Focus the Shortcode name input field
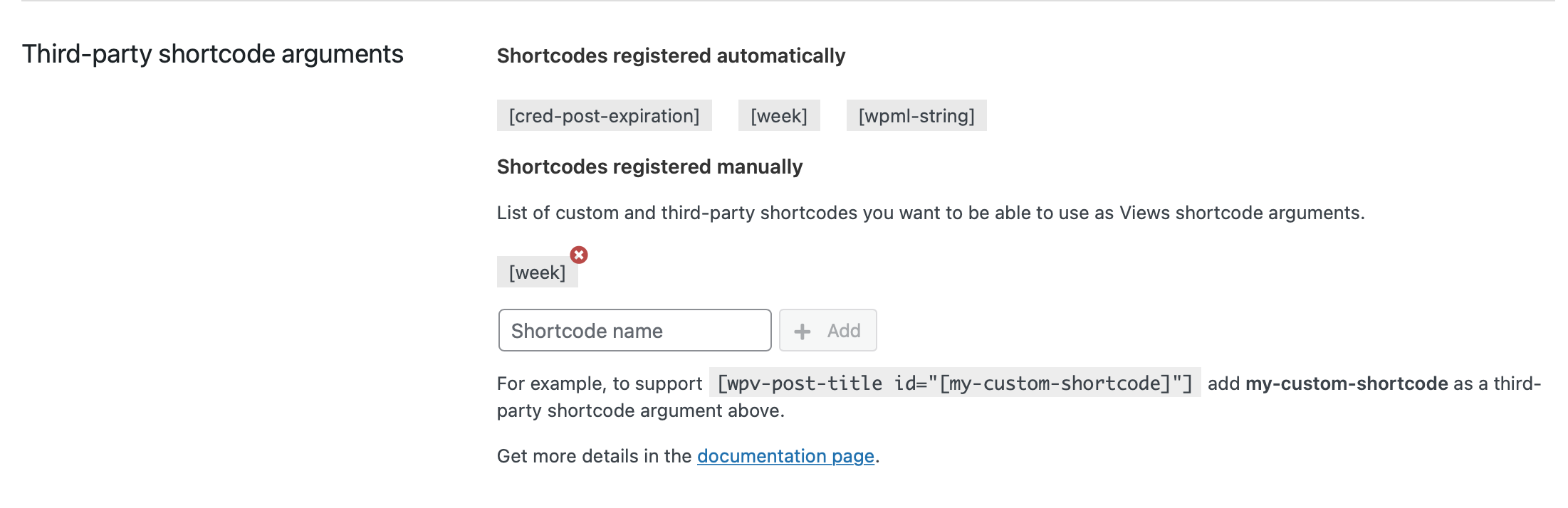 pyautogui.click(x=634, y=331)
